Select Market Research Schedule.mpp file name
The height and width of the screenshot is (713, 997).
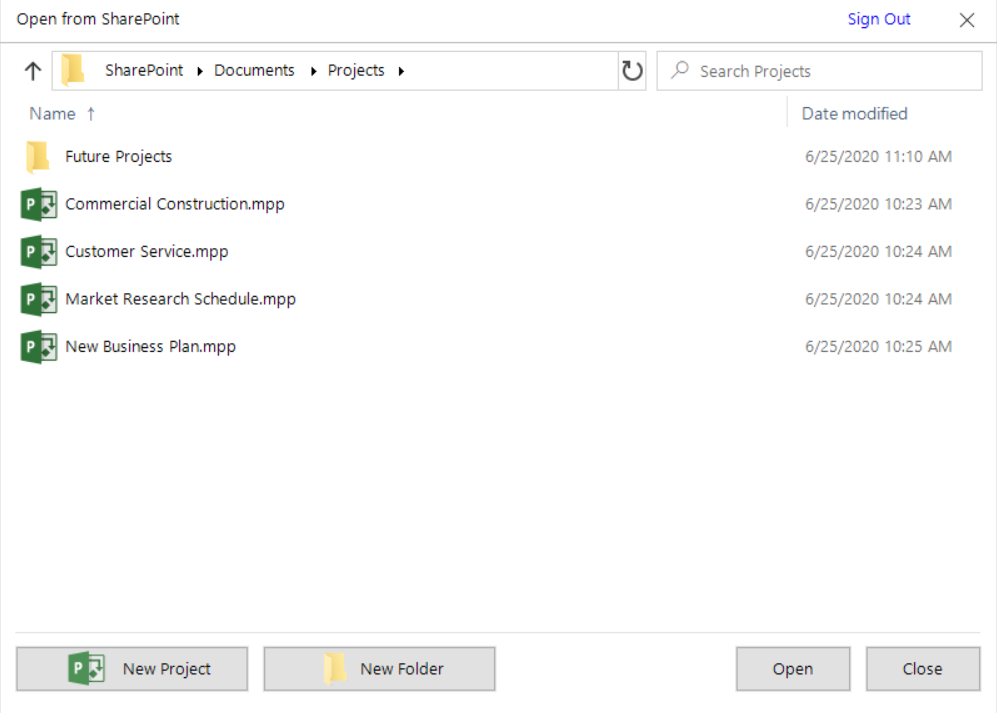pyautogui.click(x=181, y=300)
